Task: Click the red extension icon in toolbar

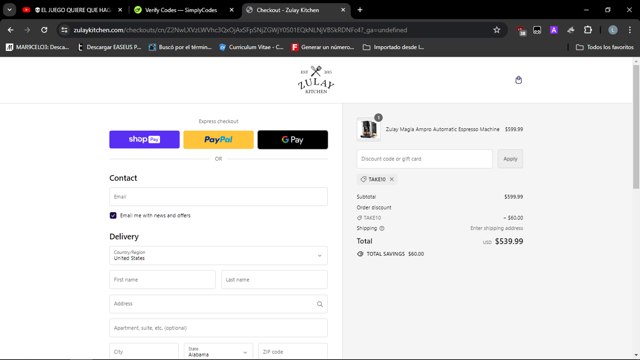Action: 521,30
